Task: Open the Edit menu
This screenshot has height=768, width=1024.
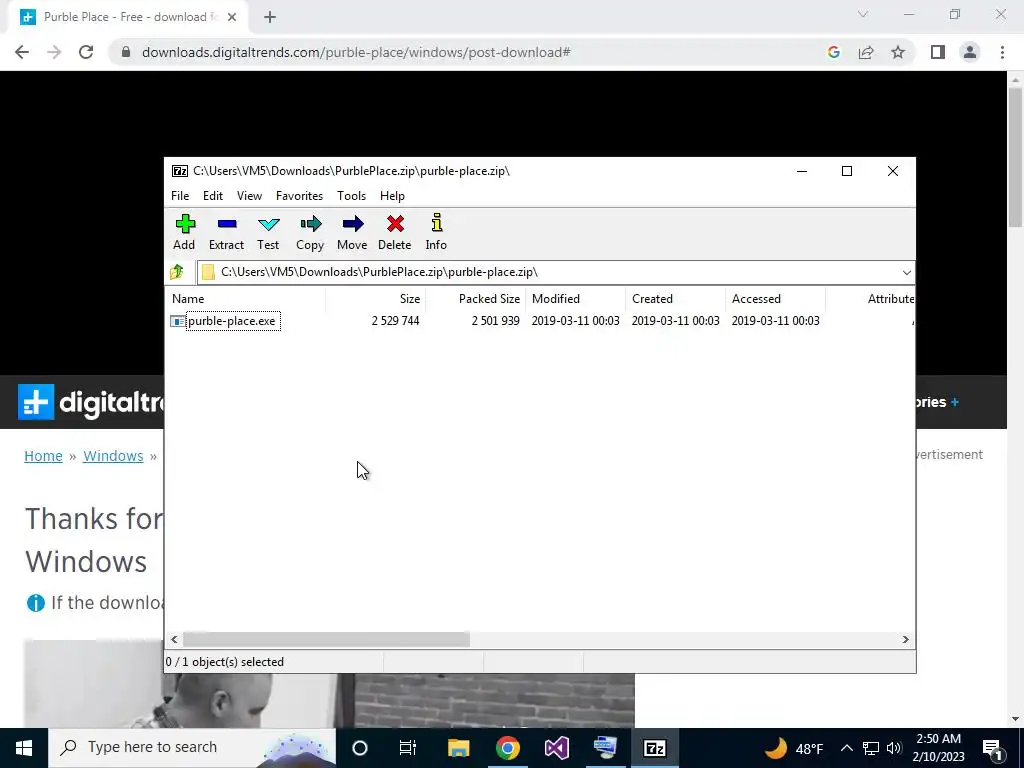Action: point(213,196)
